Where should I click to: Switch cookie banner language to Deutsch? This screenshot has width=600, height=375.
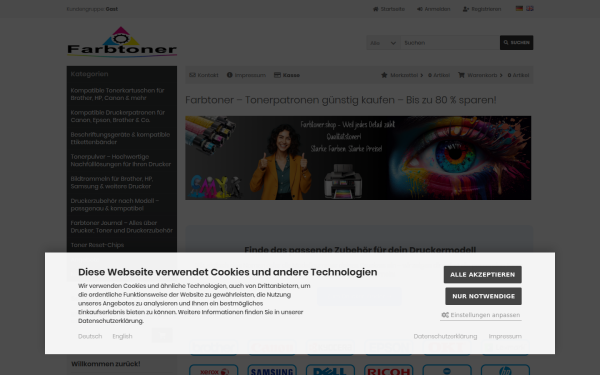[x=90, y=336]
